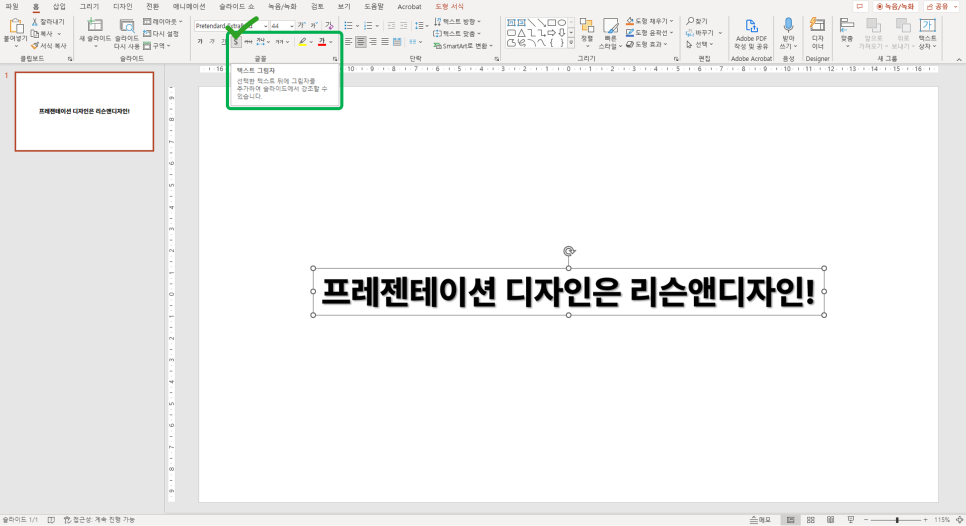The image size is (966, 526).
Task: Open the numbering list dropdown arrow
Action: point(377,26)
